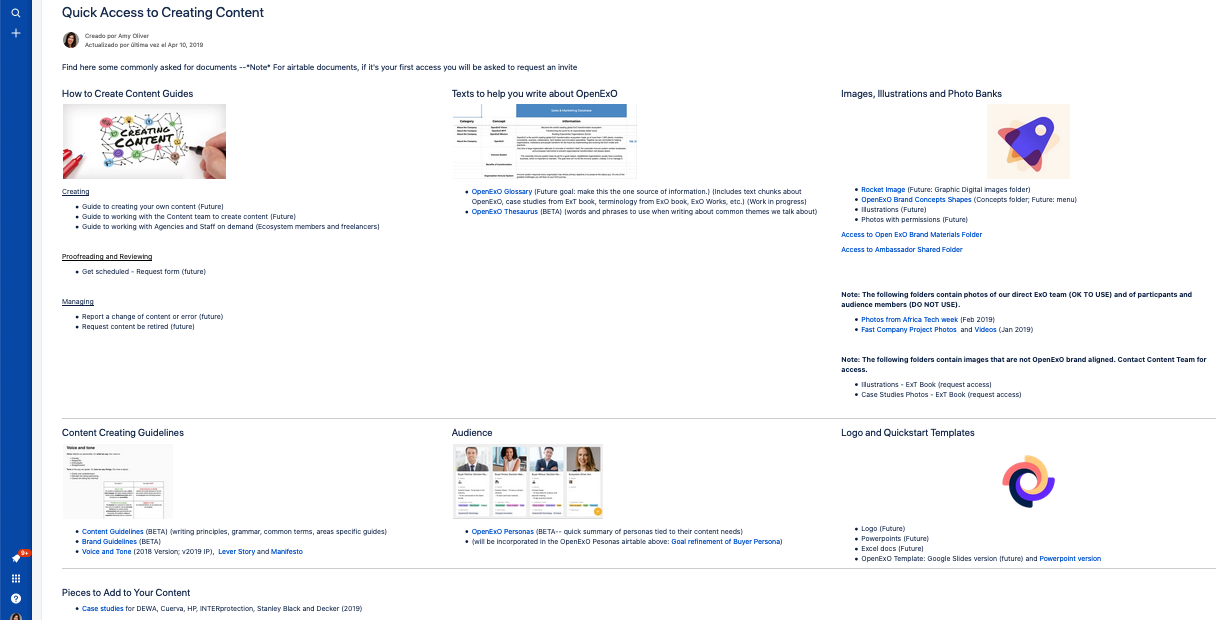Open notifications icon with 9+ badge
Image resolution: width=1224 pixels, height=620 pixels.
[16, 558]
